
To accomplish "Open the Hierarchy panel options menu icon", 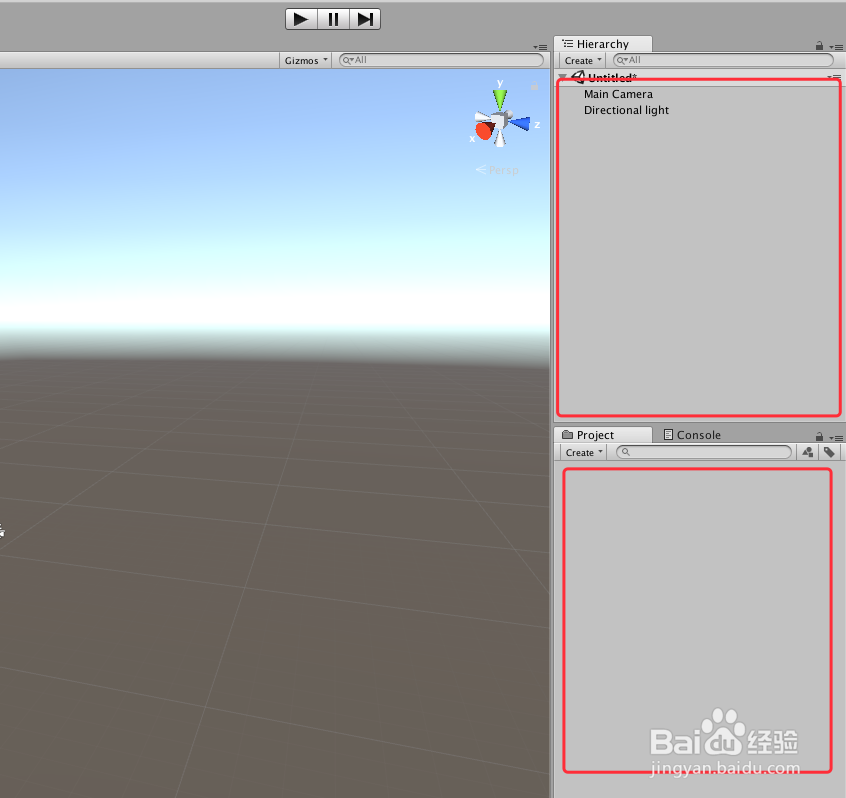I will pyautogui.click(x=838, y=45).
